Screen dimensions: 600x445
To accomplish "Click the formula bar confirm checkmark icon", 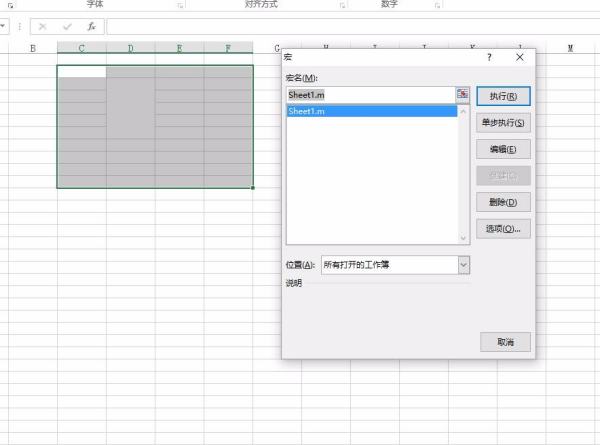I will tap(67, 26).
